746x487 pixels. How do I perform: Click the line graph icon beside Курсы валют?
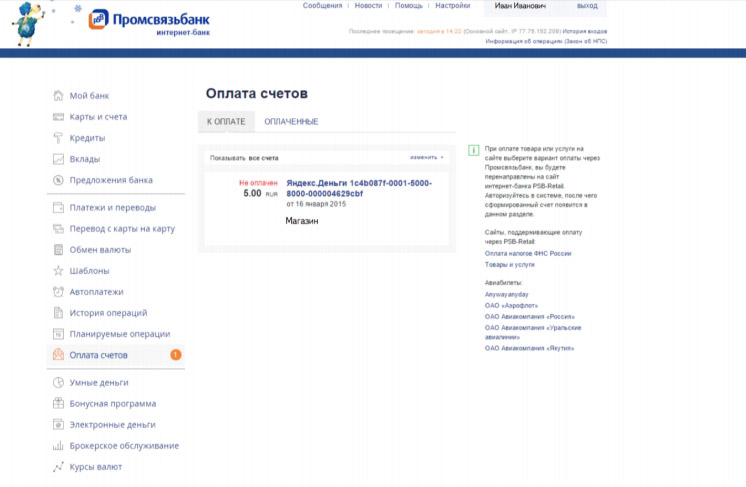(x=58, y=467)
